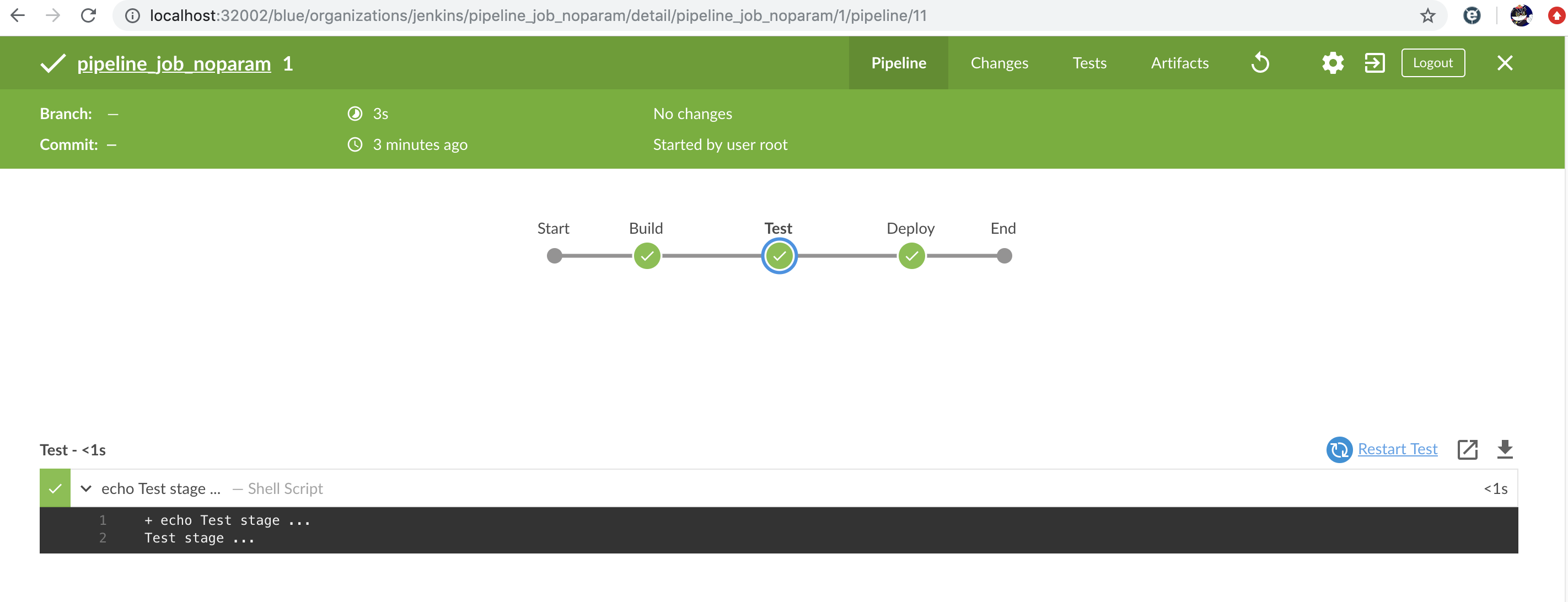
Task: Open pipeline settings gear icon
Action: [1332, 63]
